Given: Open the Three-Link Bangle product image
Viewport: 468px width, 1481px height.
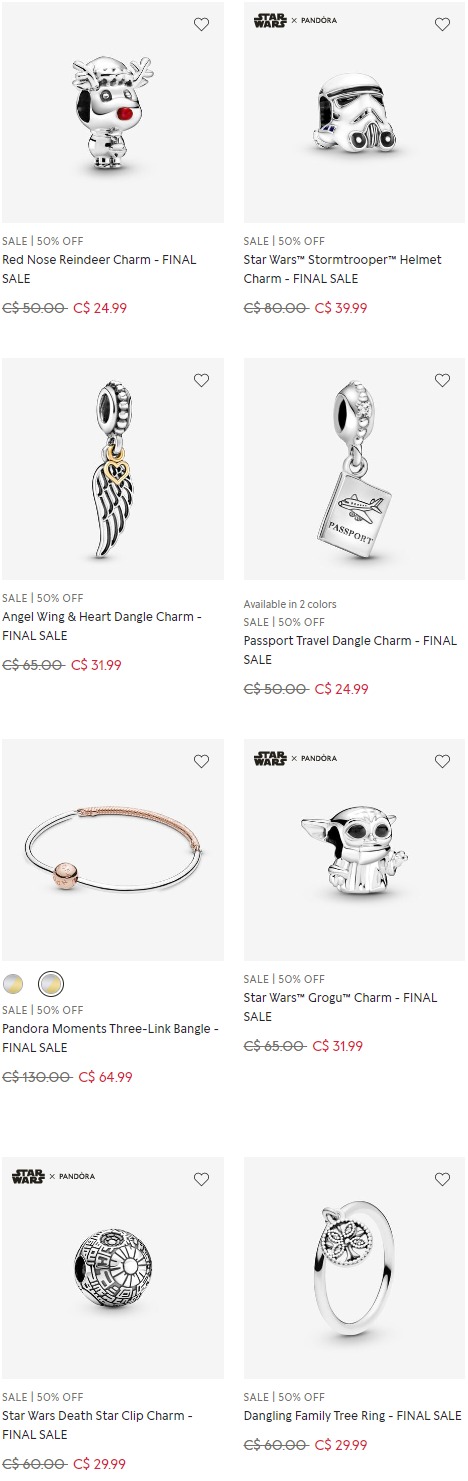Looking at the screenshot, I should click(113, 850).
